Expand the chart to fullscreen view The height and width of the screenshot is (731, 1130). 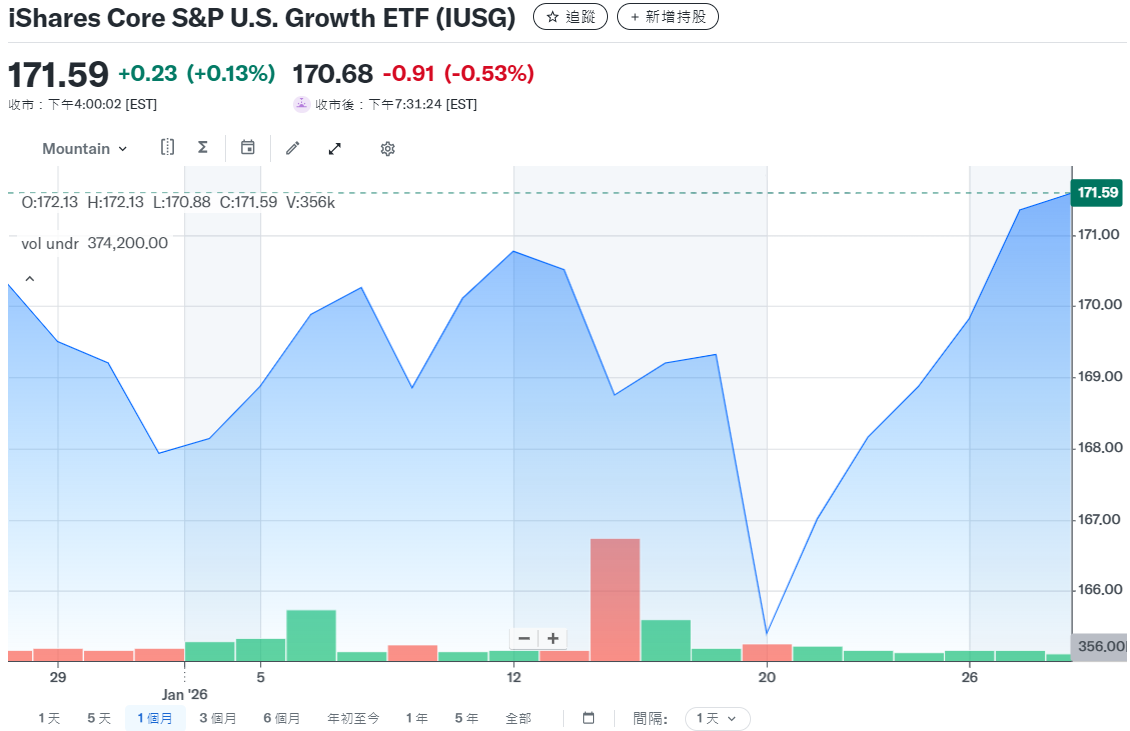pos(334,148)
